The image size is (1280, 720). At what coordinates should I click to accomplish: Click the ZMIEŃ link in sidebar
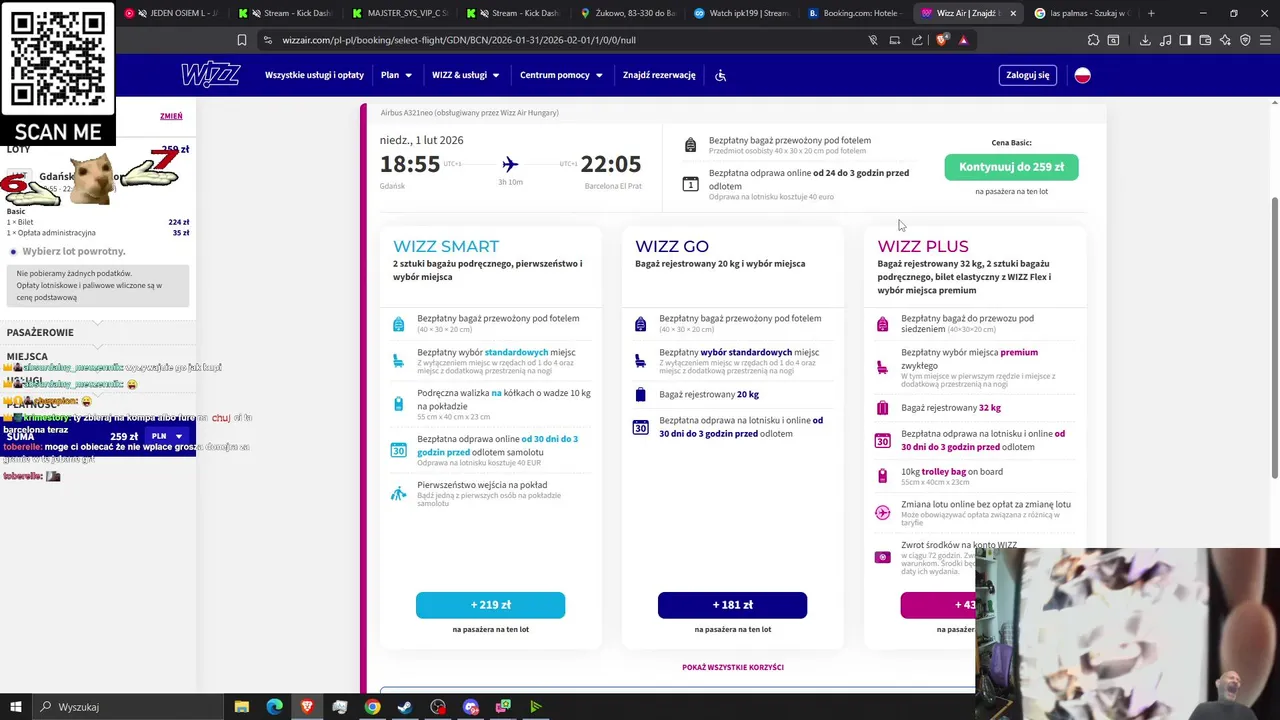click(x=171, y=116)
